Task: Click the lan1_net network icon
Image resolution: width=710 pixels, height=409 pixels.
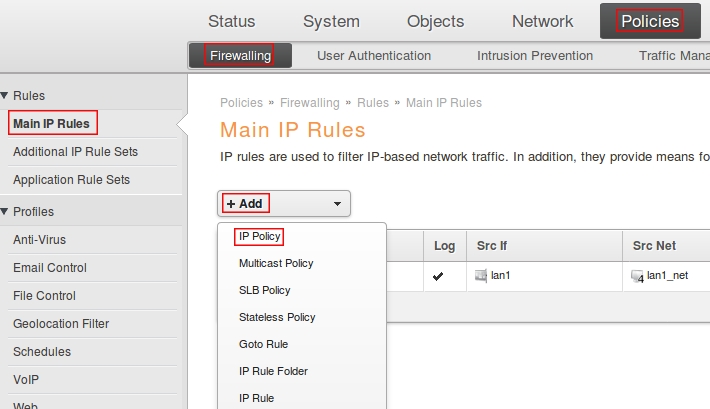Action: click(x=638, y=276)
